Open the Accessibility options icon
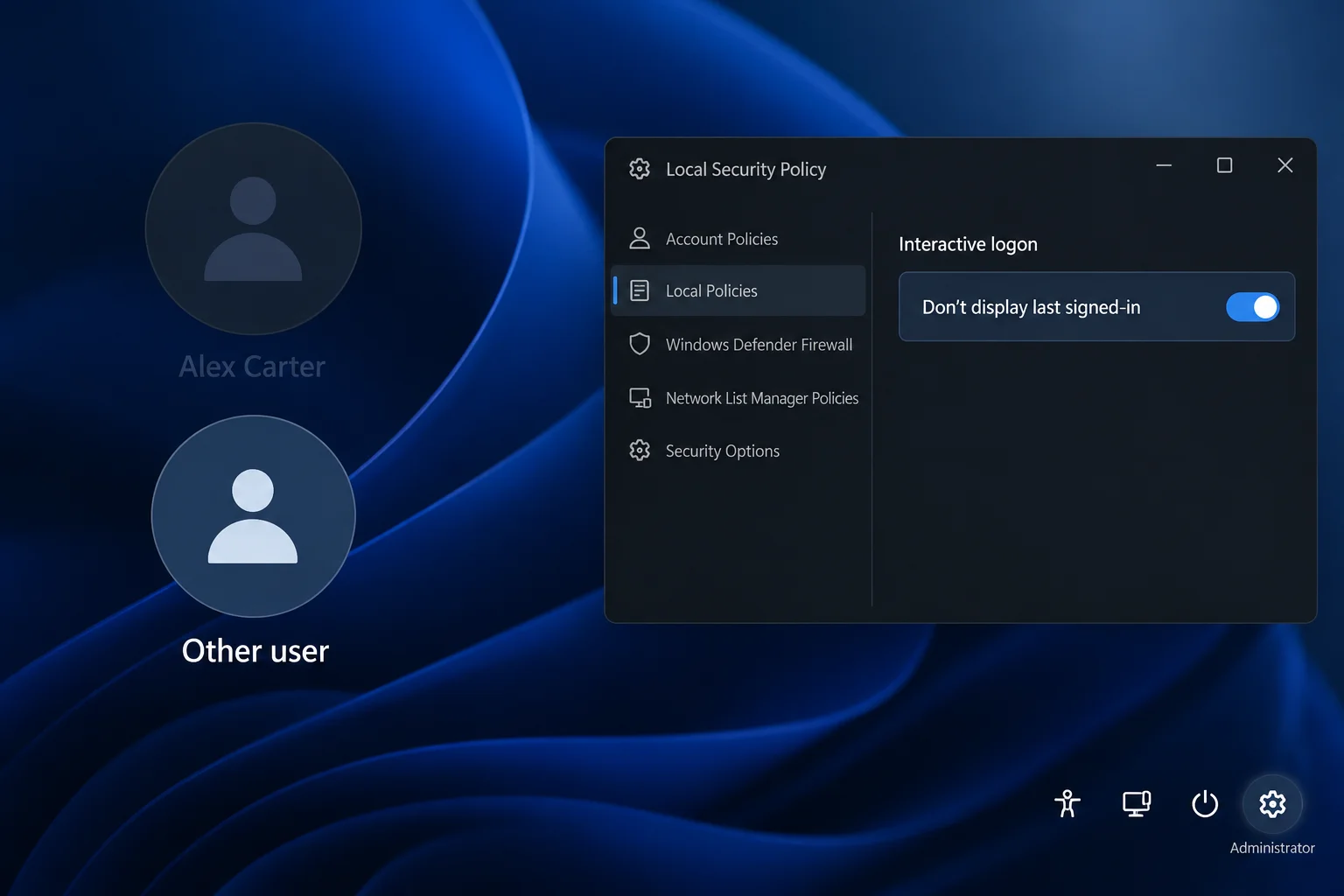The image size is (1344, 896). [x=1067, y=803]
